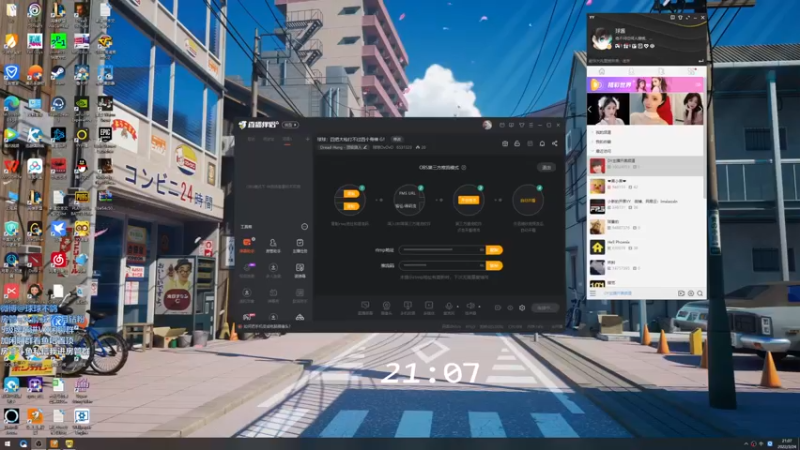Switch to second tab in streaming app sidebar
The height and width of the screenshot is (450, 800).
(269, 139)
